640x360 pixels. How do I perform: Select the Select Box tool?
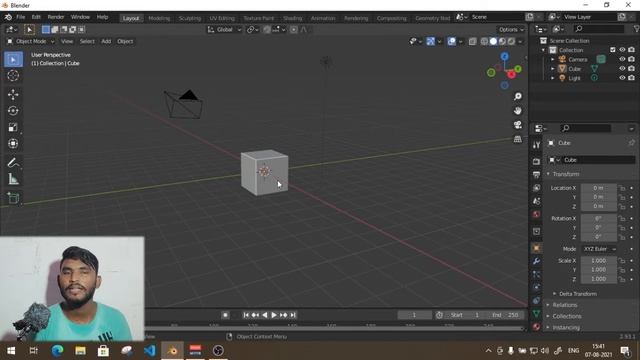pyautogui.click(x=13, y=60)
